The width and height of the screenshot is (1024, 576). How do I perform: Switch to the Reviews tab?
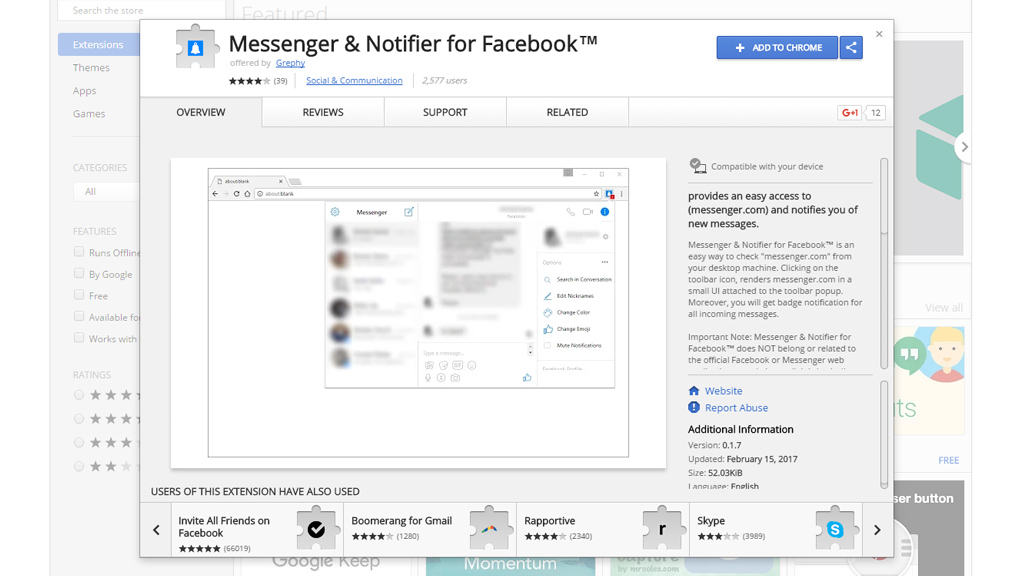323,112
